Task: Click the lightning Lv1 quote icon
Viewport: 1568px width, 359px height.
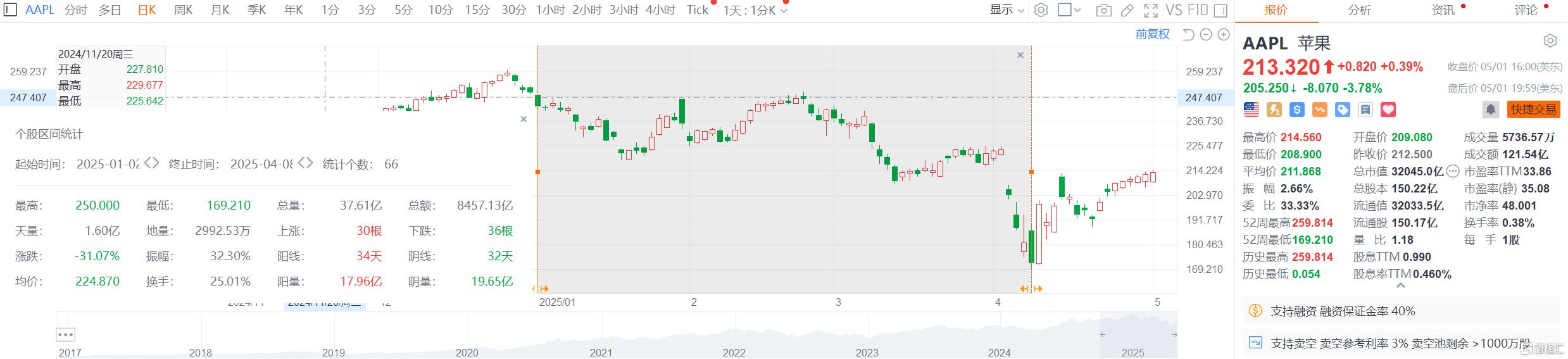Action: point(1274,110)
